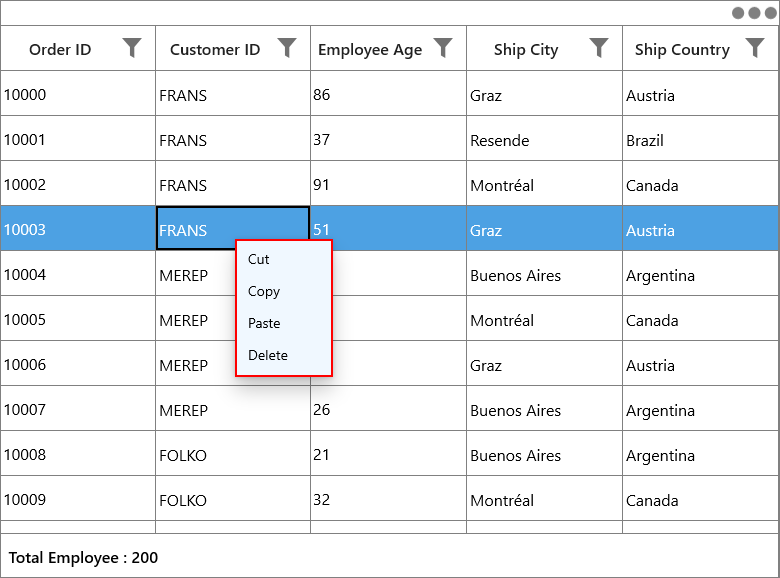Select employee age cell 32
780x578 pixels.
point(389,498)
